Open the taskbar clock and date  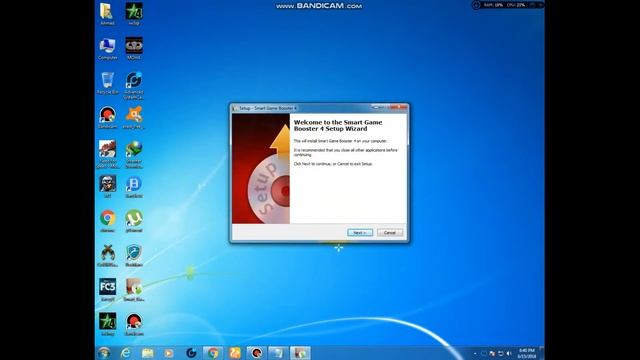pos(527,353)
